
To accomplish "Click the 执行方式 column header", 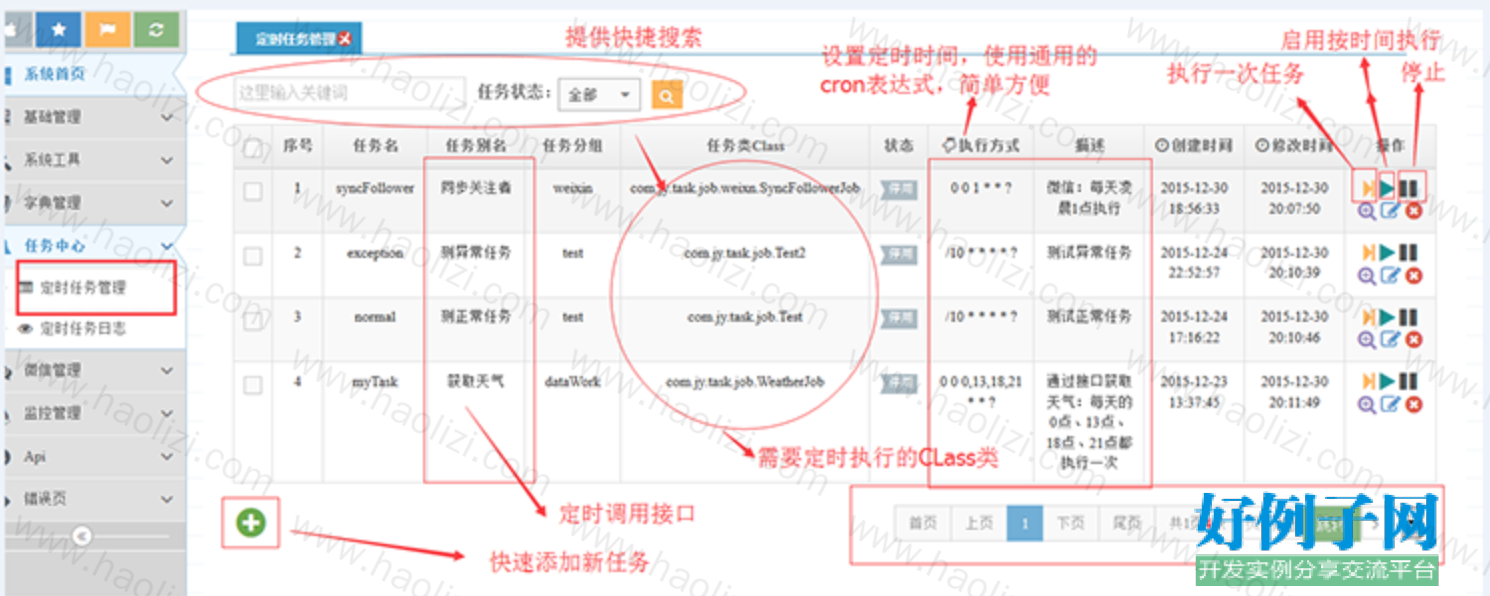I will (981, 146).
